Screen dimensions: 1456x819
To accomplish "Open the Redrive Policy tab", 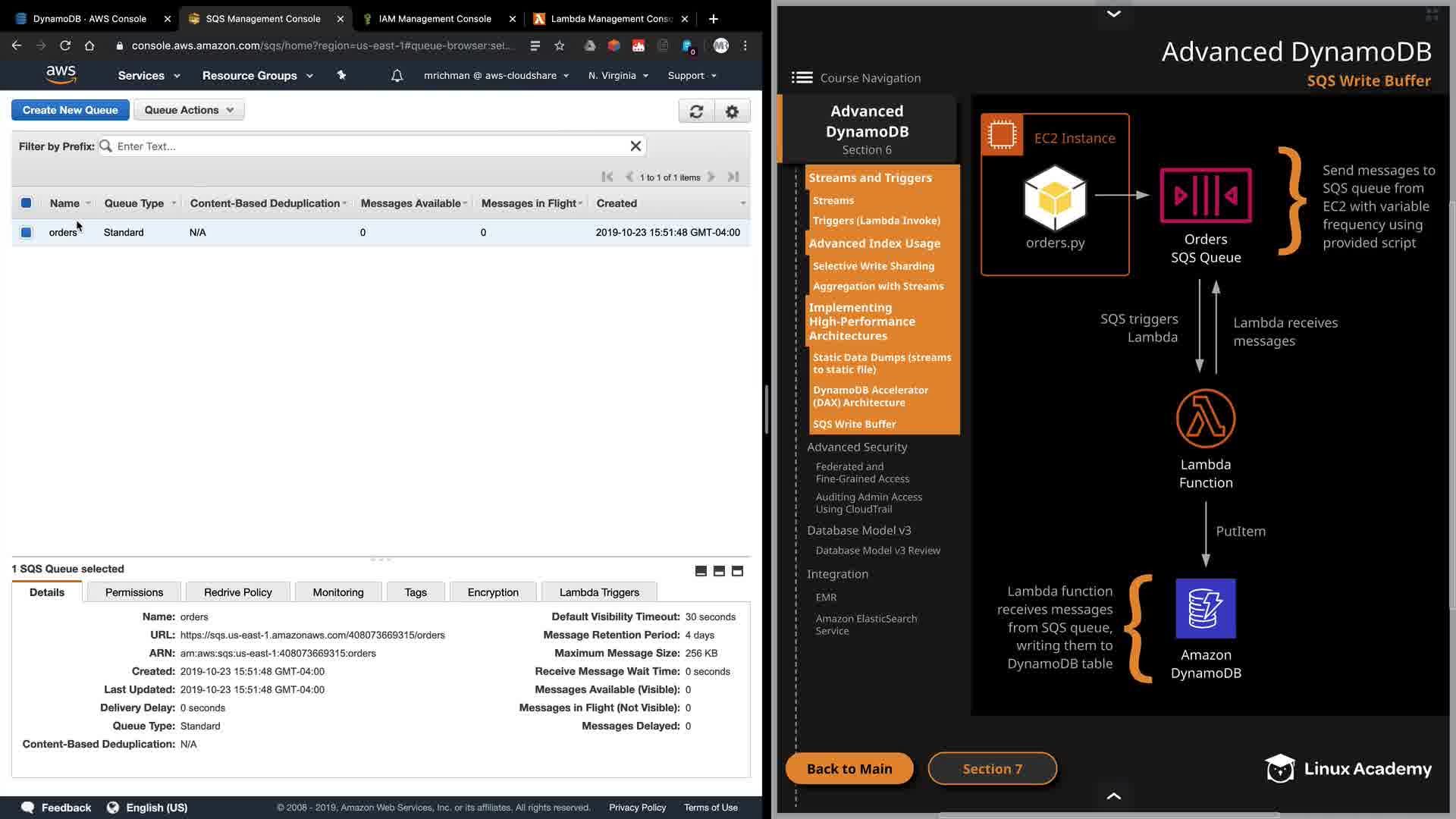I will [x=237, y=592].
